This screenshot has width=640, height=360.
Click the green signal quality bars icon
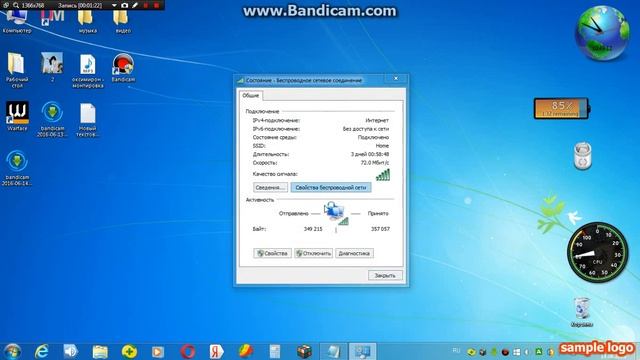point(383,175)
